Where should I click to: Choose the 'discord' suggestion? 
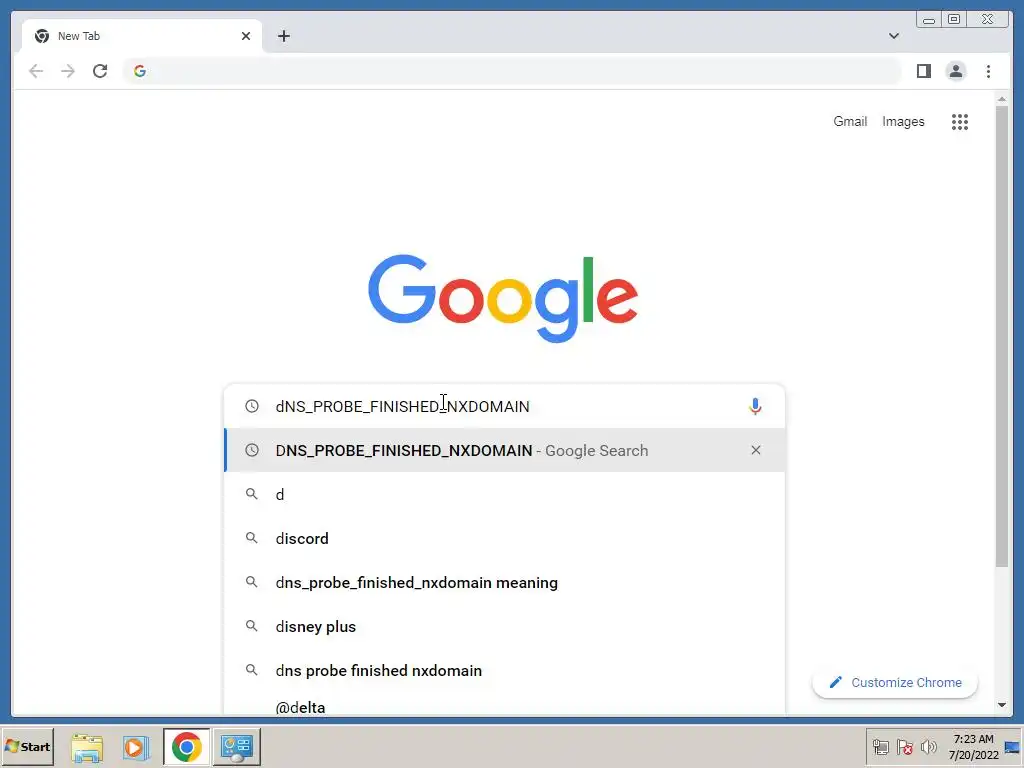(x=504, y=538)
